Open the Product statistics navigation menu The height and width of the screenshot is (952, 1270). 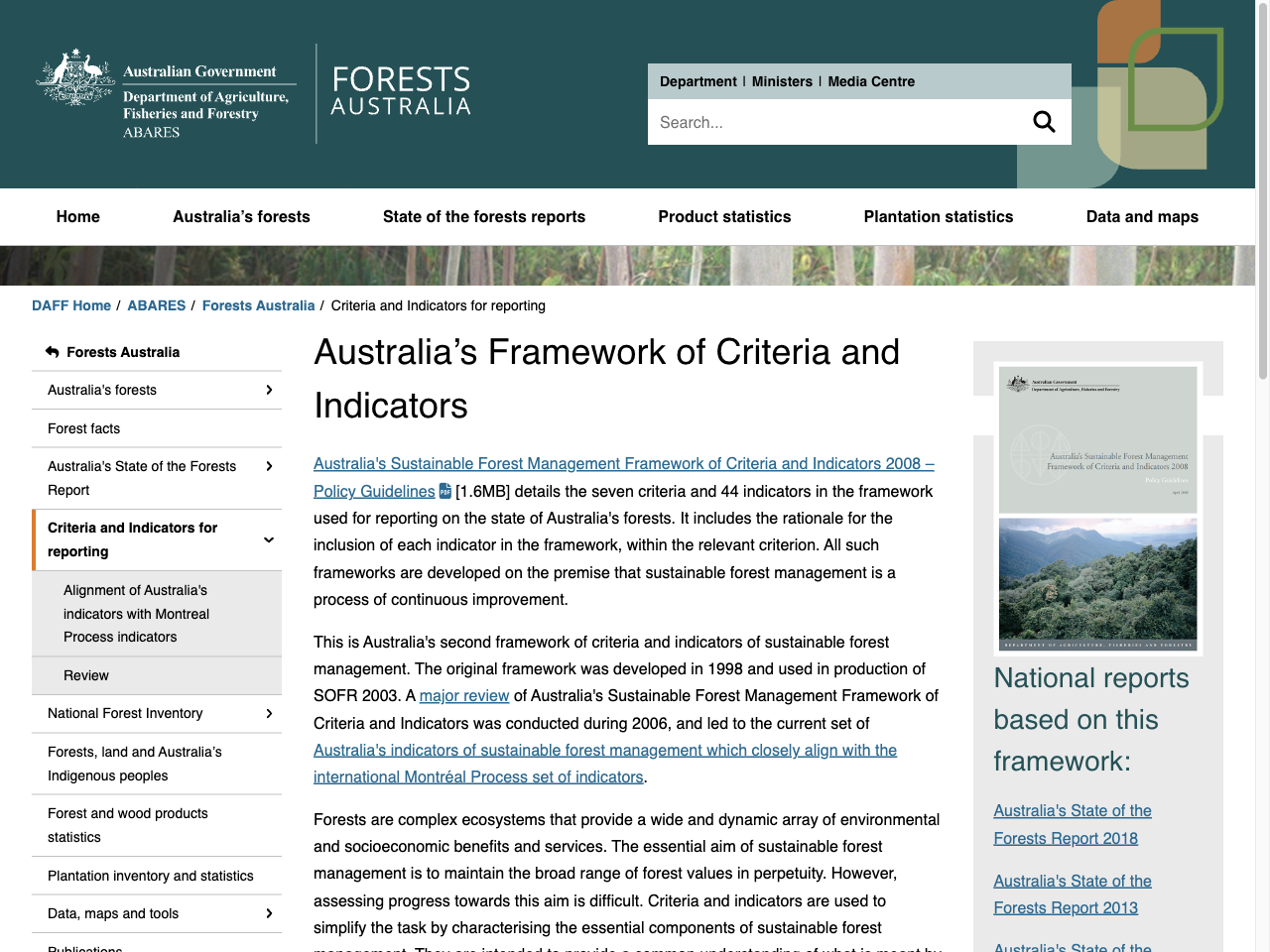click(724, 216)
